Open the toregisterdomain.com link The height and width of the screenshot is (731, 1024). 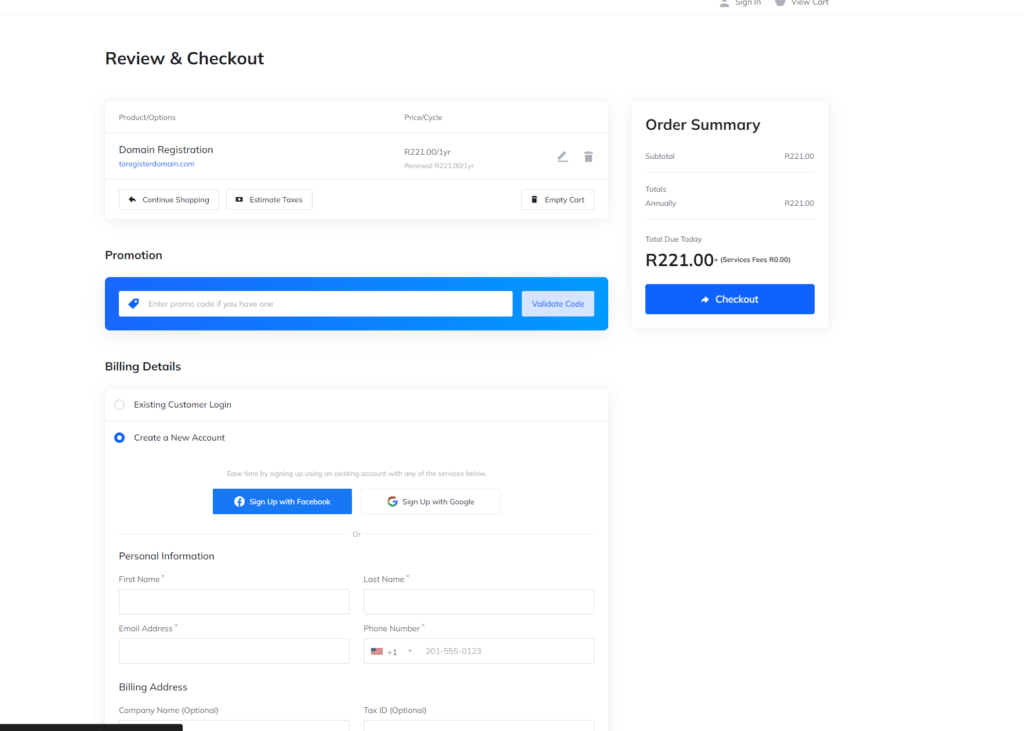coord(157,164)
